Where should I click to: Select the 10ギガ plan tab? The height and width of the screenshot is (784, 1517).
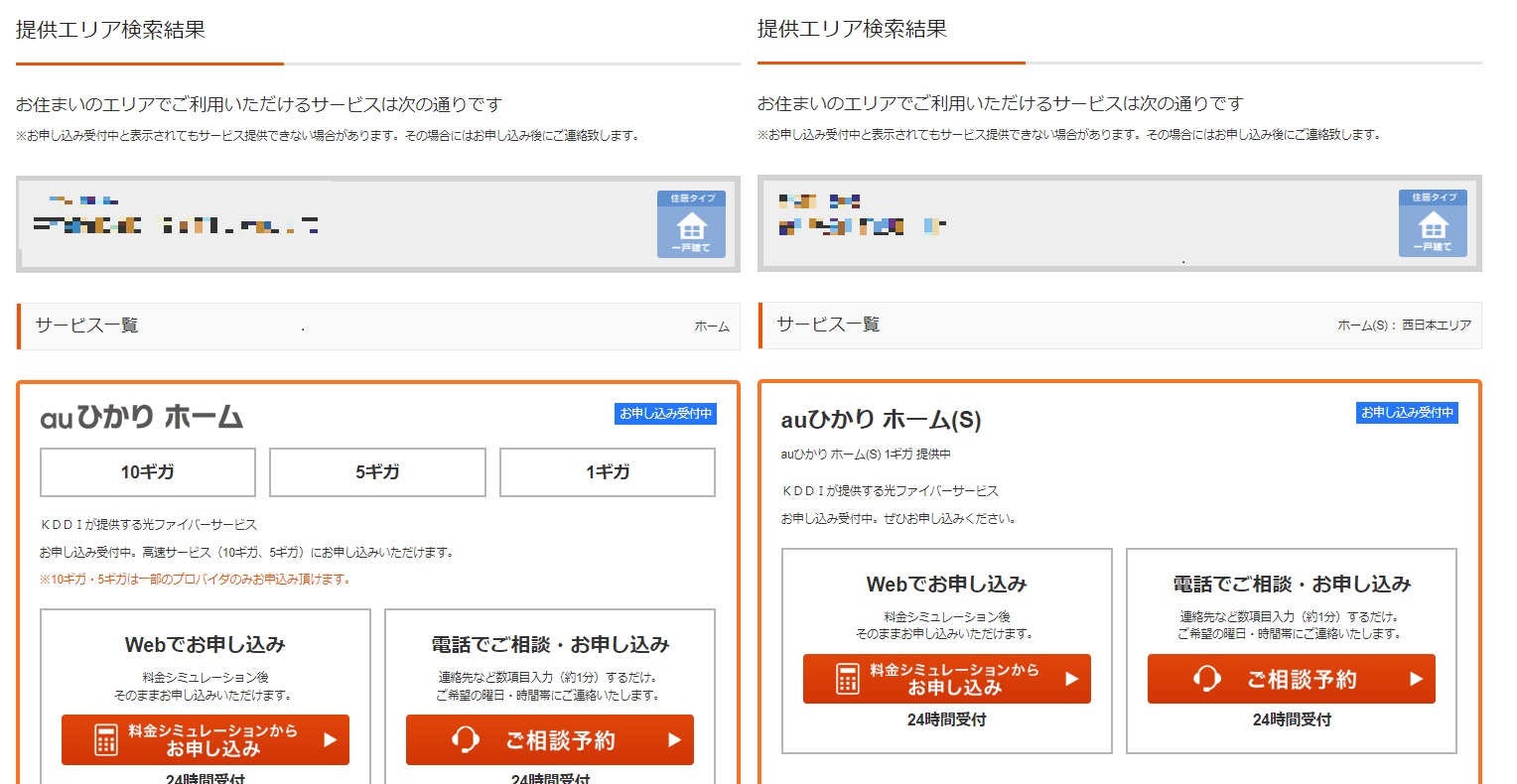148,472
